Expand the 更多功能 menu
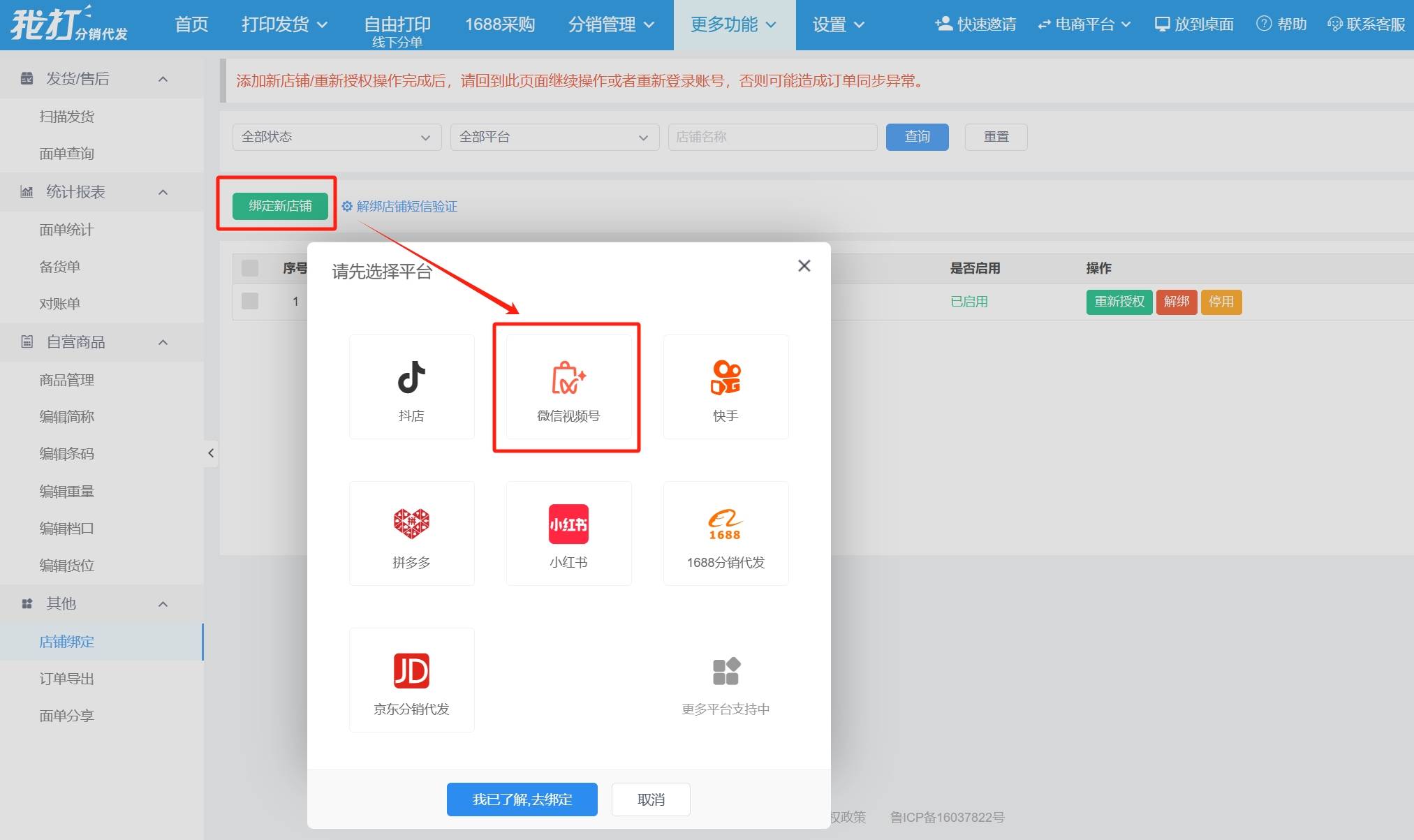This screenshot has width=1414, height=840. click(x=734, y=24)
